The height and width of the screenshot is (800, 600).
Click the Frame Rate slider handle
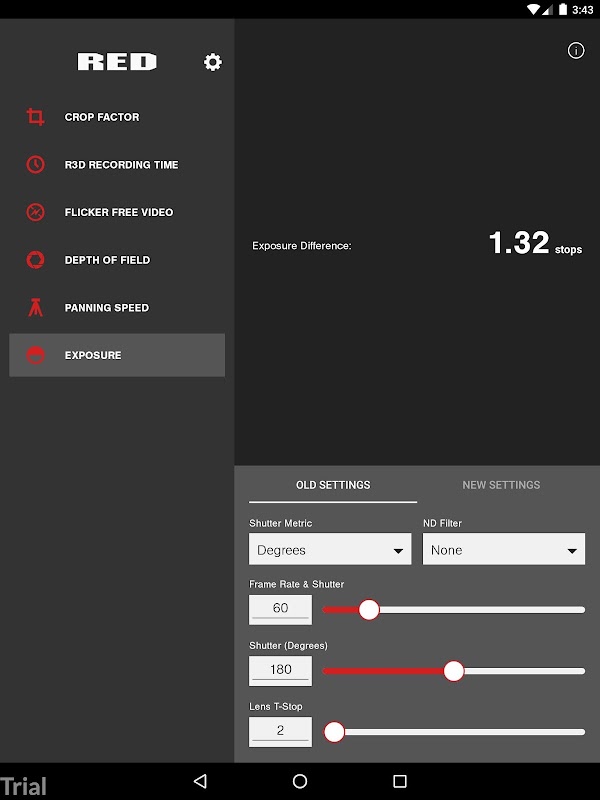click(x=369, y=610)
